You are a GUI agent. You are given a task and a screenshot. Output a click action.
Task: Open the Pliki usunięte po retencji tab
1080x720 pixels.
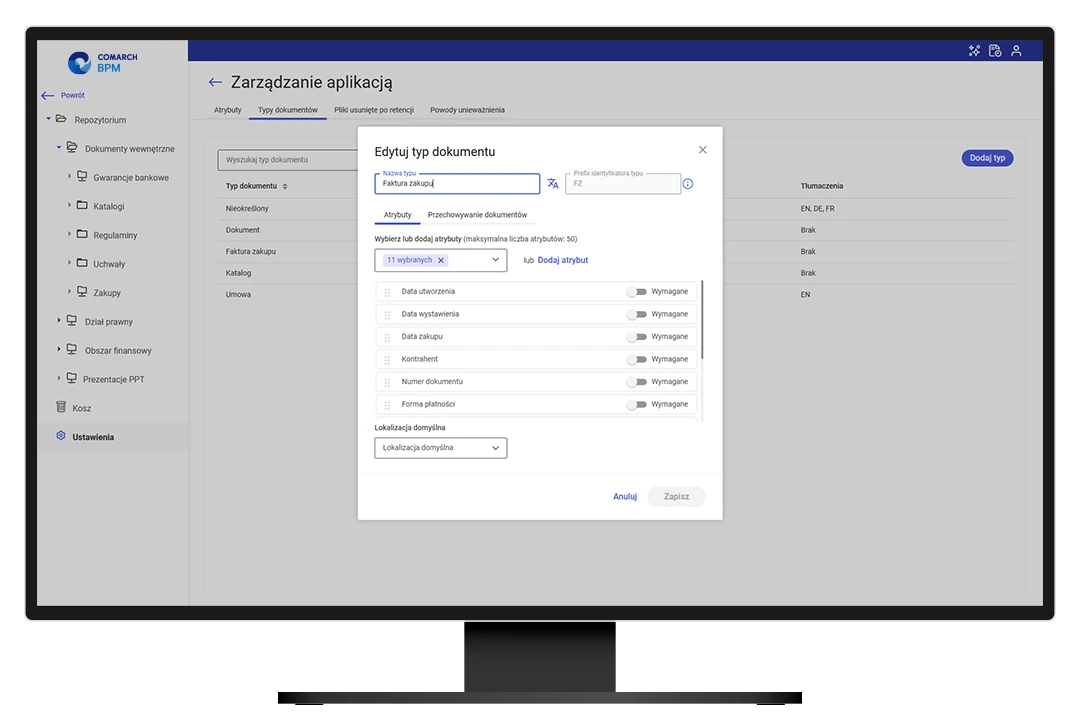click(x=374, y=110)
